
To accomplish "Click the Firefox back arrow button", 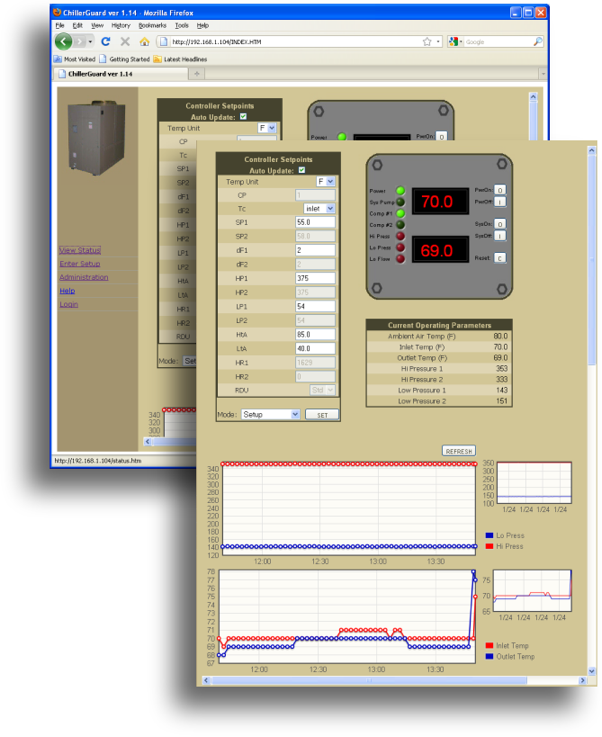I will click(64, 42).
